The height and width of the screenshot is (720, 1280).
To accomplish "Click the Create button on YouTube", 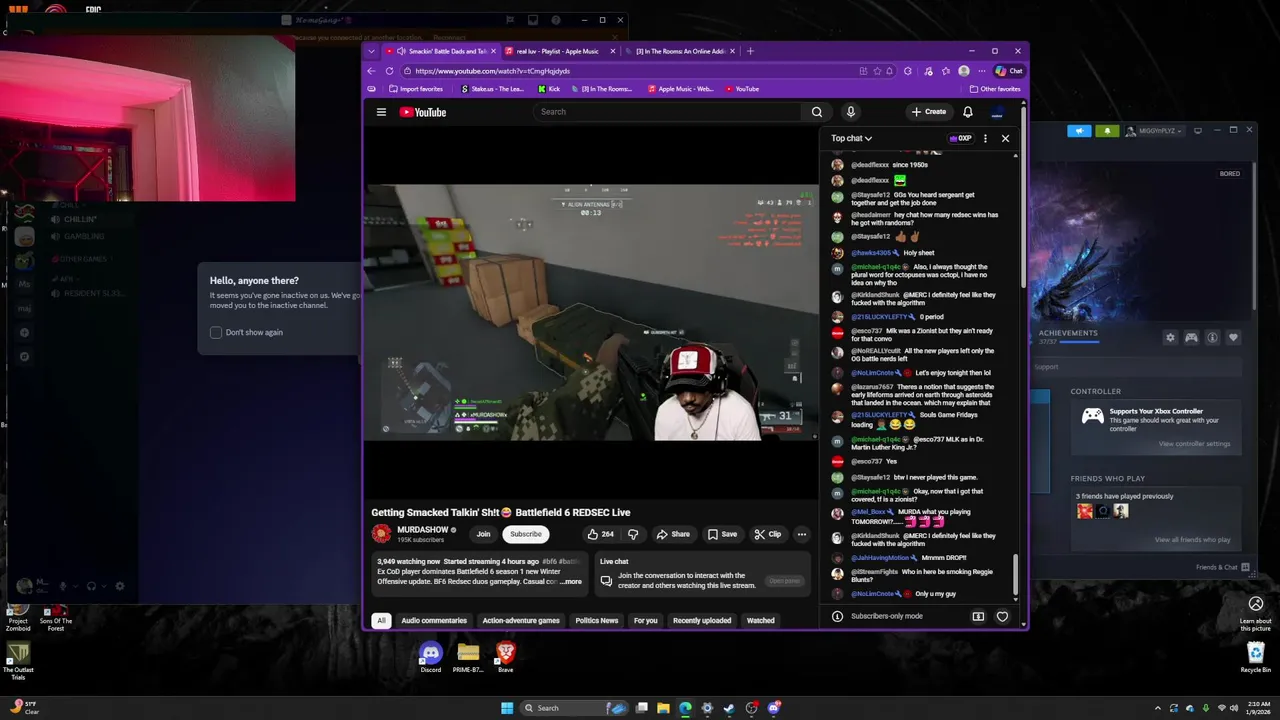I will tap(928, 112).
